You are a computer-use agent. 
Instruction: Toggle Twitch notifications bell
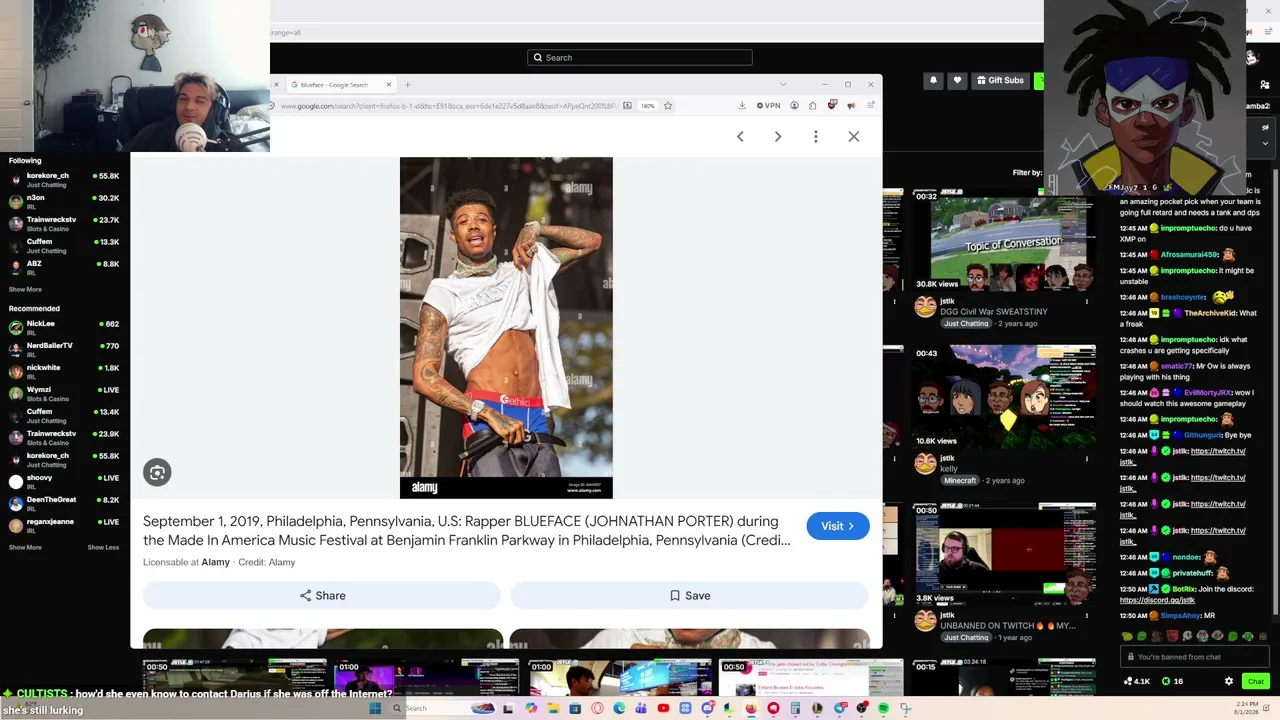coord(933,80)
